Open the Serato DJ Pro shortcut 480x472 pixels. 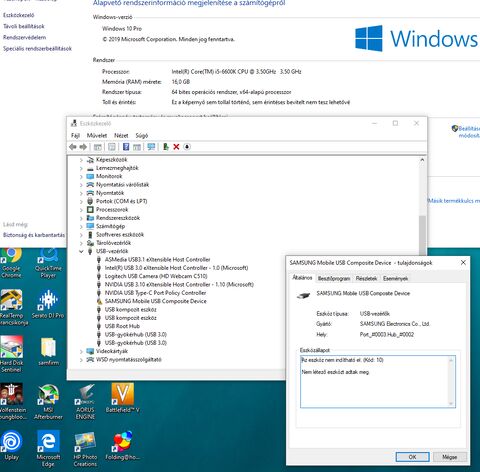coord(48,304)
